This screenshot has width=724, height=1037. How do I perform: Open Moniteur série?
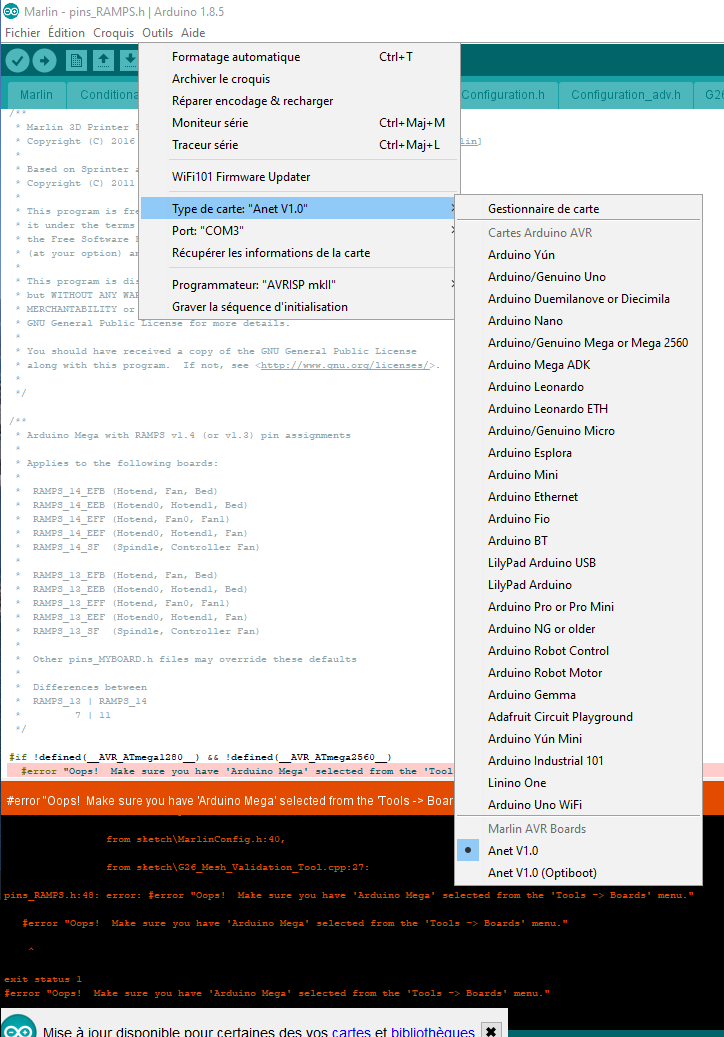click(x=299, y=122)
